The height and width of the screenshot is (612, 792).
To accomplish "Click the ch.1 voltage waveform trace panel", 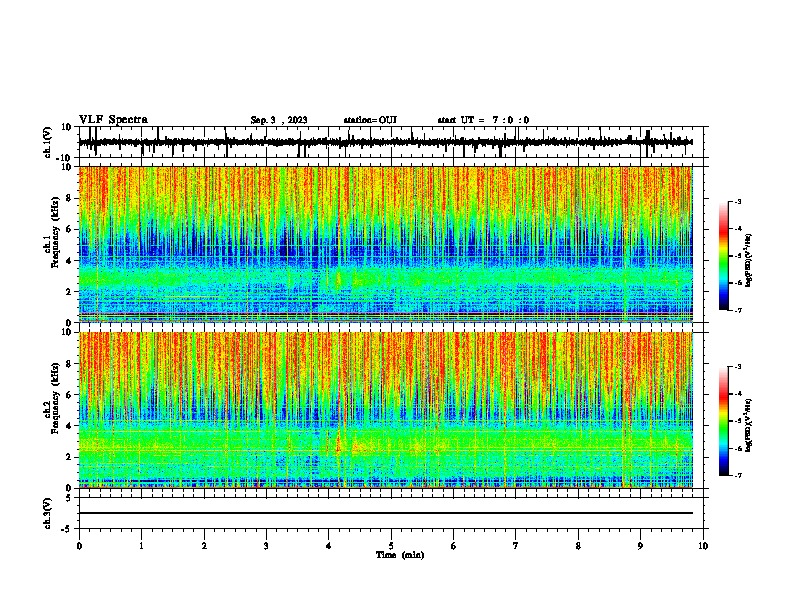I will [x=391, y=142].
